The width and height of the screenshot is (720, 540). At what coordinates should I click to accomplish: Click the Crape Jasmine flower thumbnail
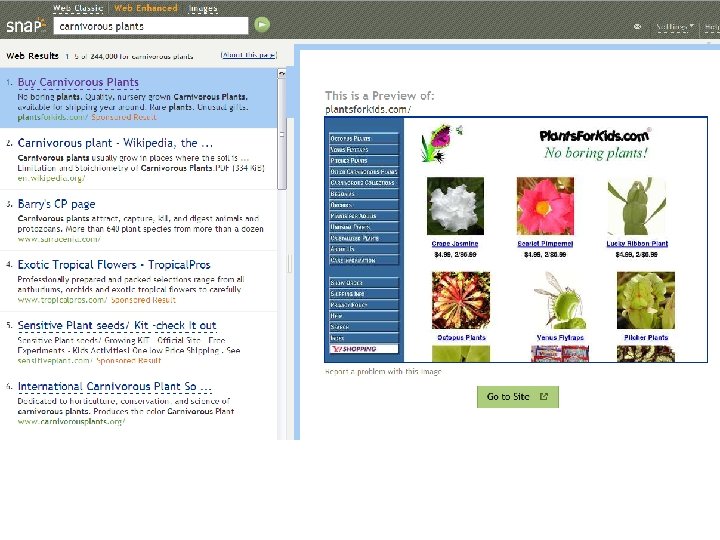[455, 206]
